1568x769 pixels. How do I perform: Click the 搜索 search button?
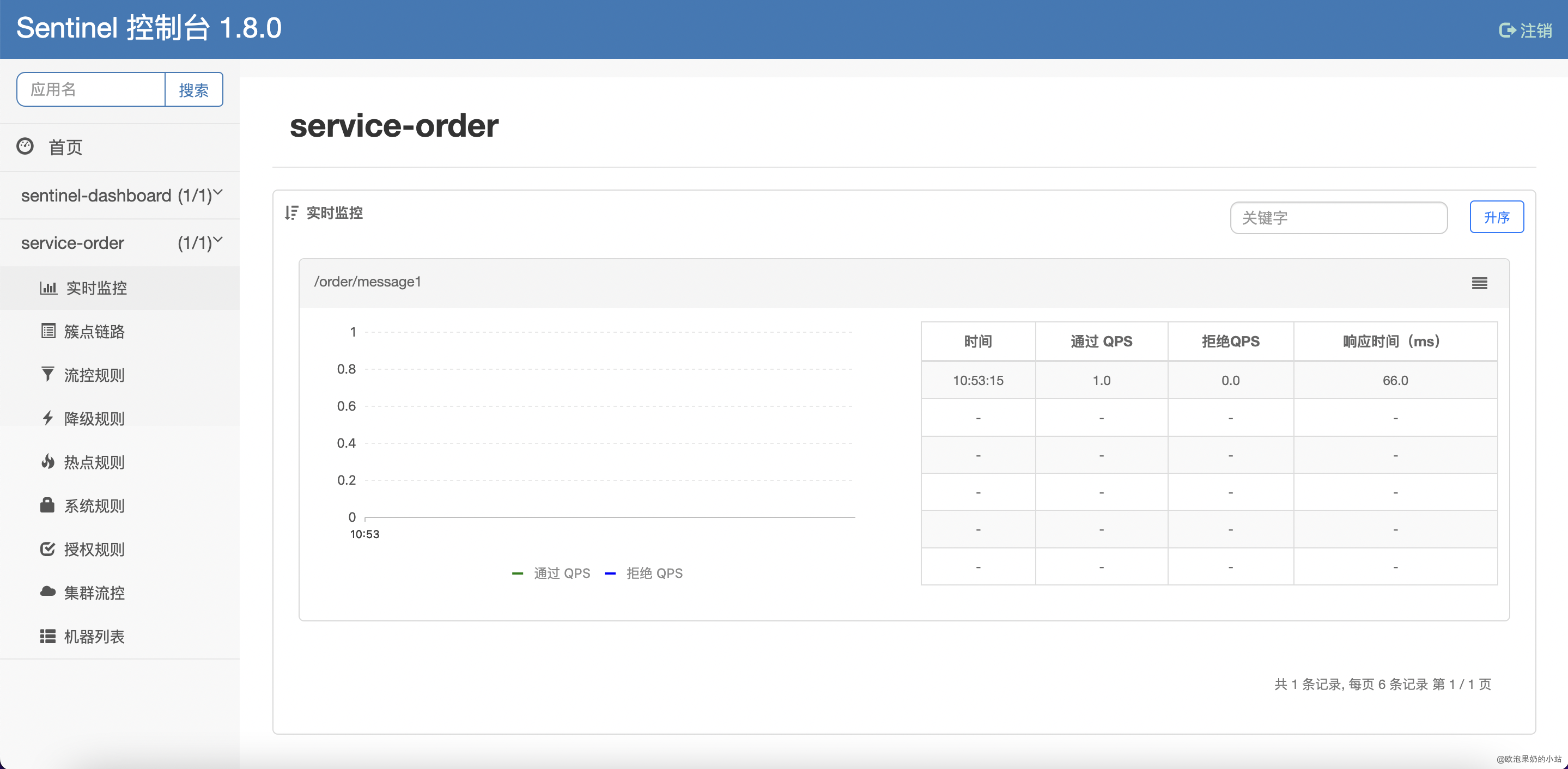click(193, 89)
